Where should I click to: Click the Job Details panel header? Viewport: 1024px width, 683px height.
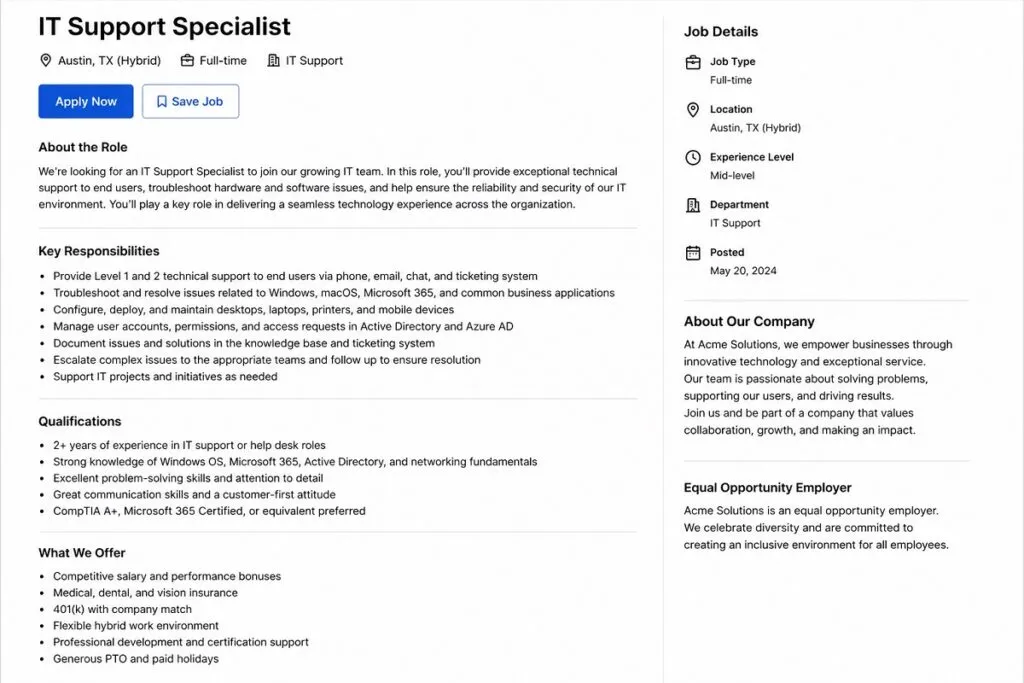(721, 31)
